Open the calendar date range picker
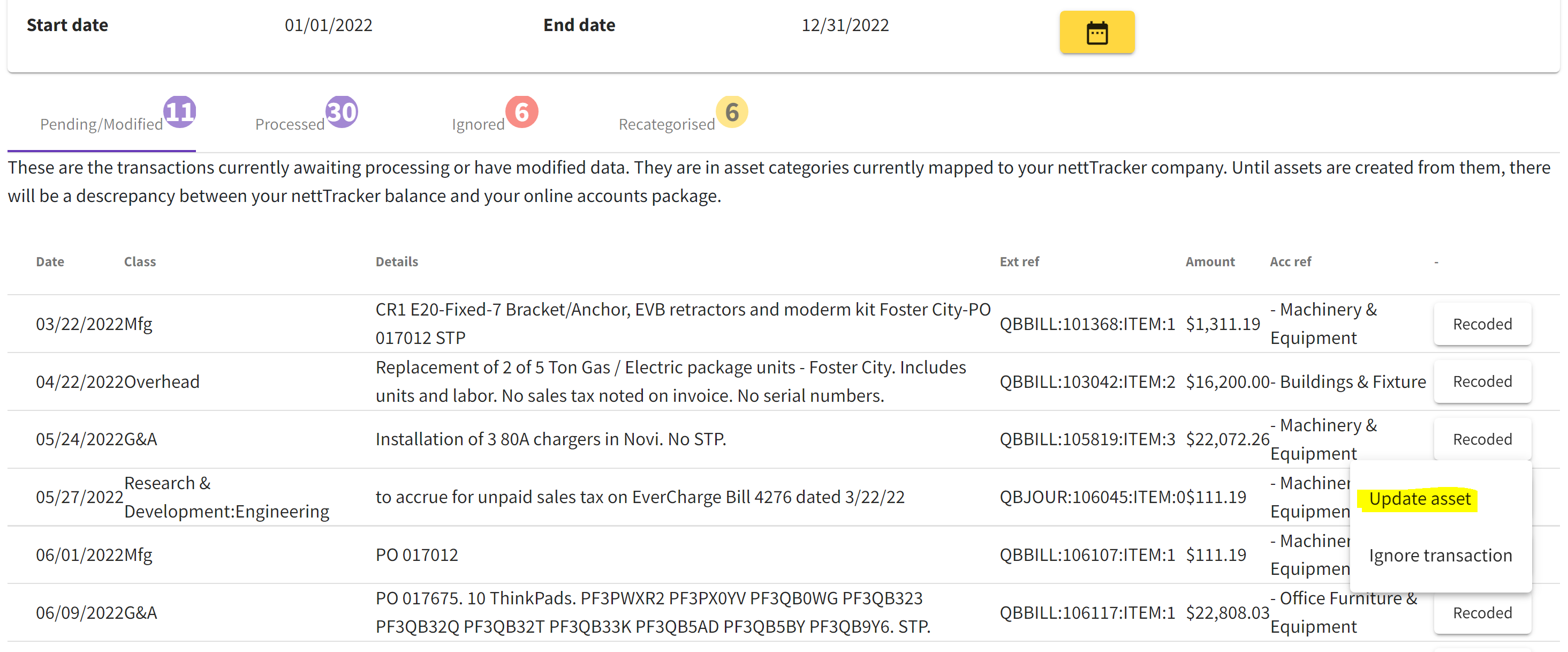Image resolution: width=1568 pixels, height=652 pixels. [1097, 32]
